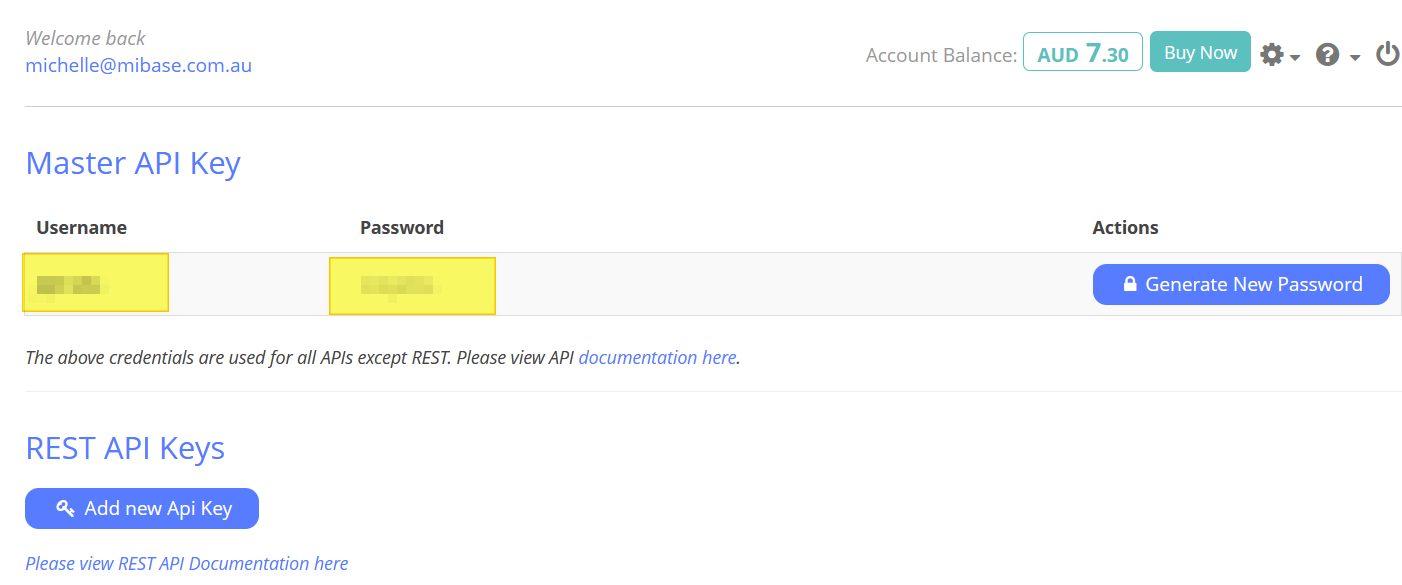The height and width of the screenshot is (585, 1402).
Task: Click the key icon on Add new Api Key
Action: click(65, 509)
